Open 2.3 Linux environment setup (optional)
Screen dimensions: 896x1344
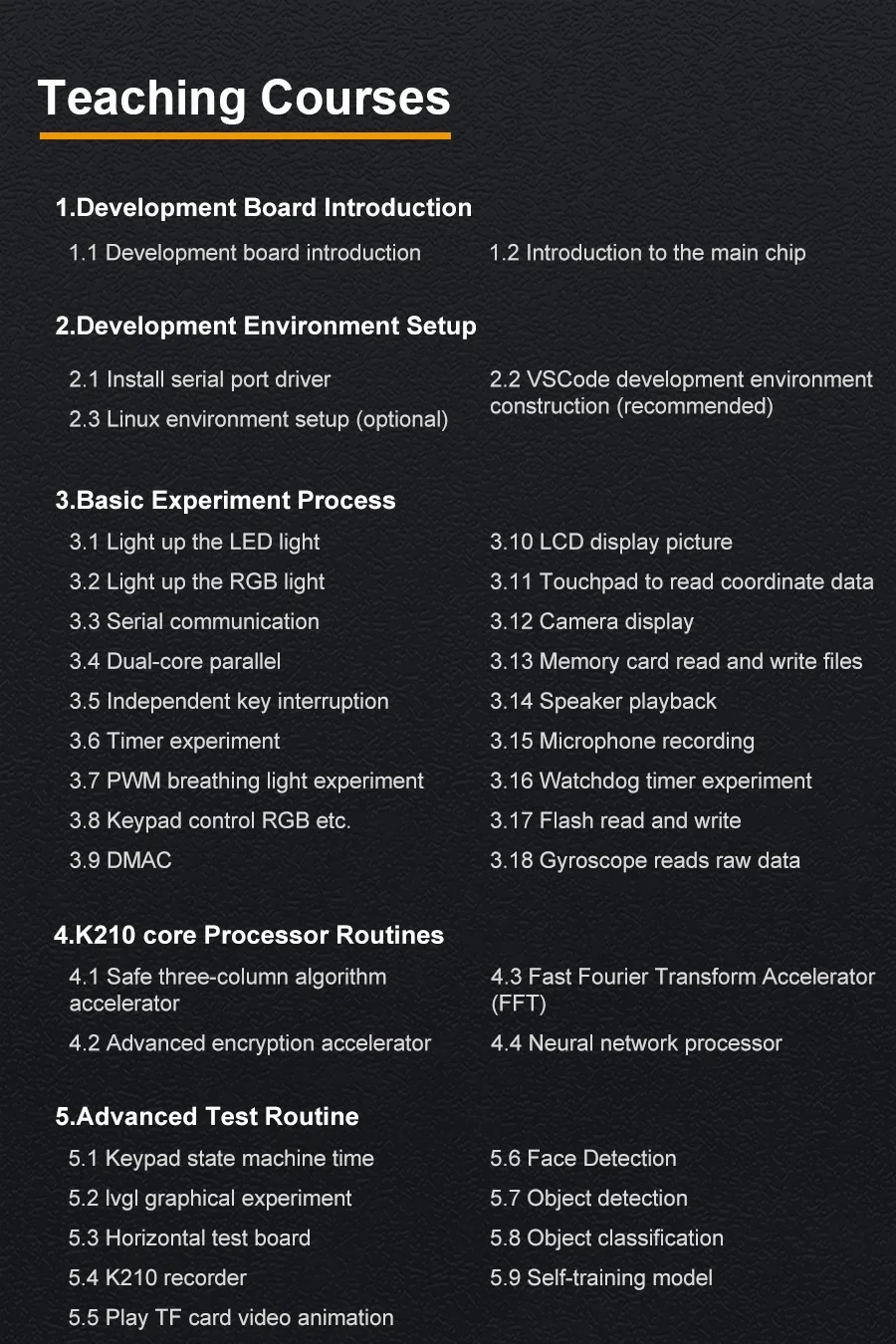pos(259,419)
